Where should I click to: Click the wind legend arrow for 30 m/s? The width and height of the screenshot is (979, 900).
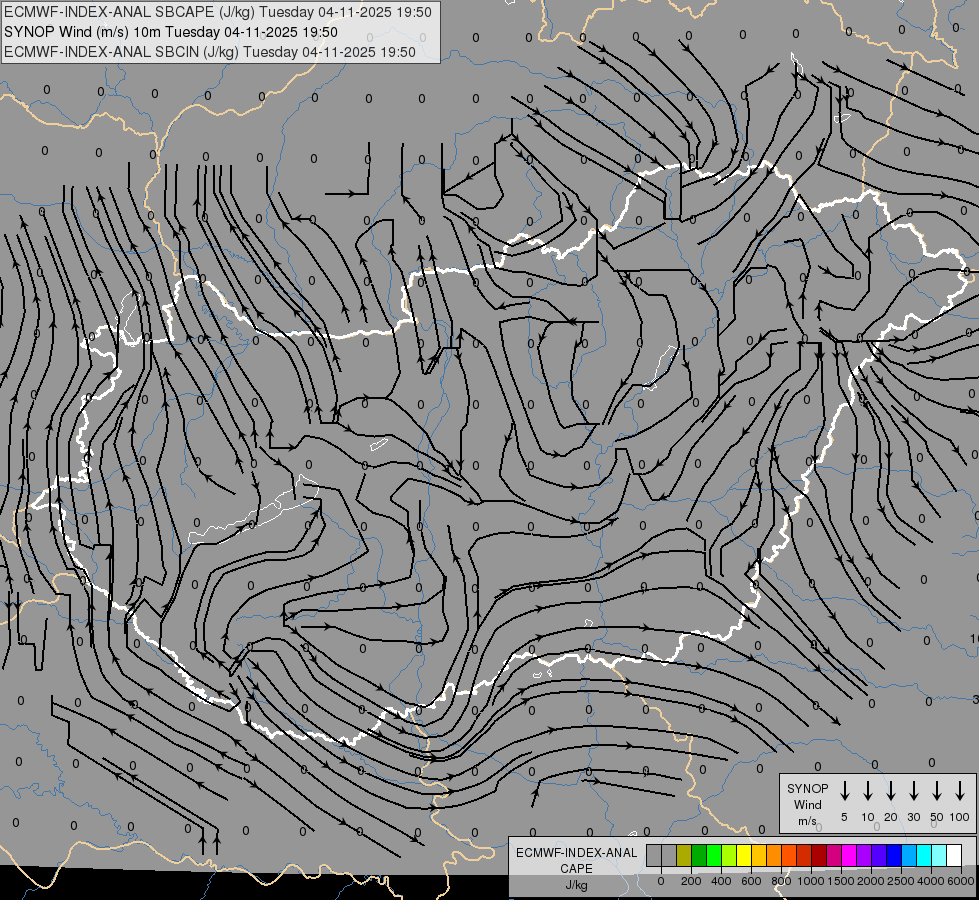[913, 791]
